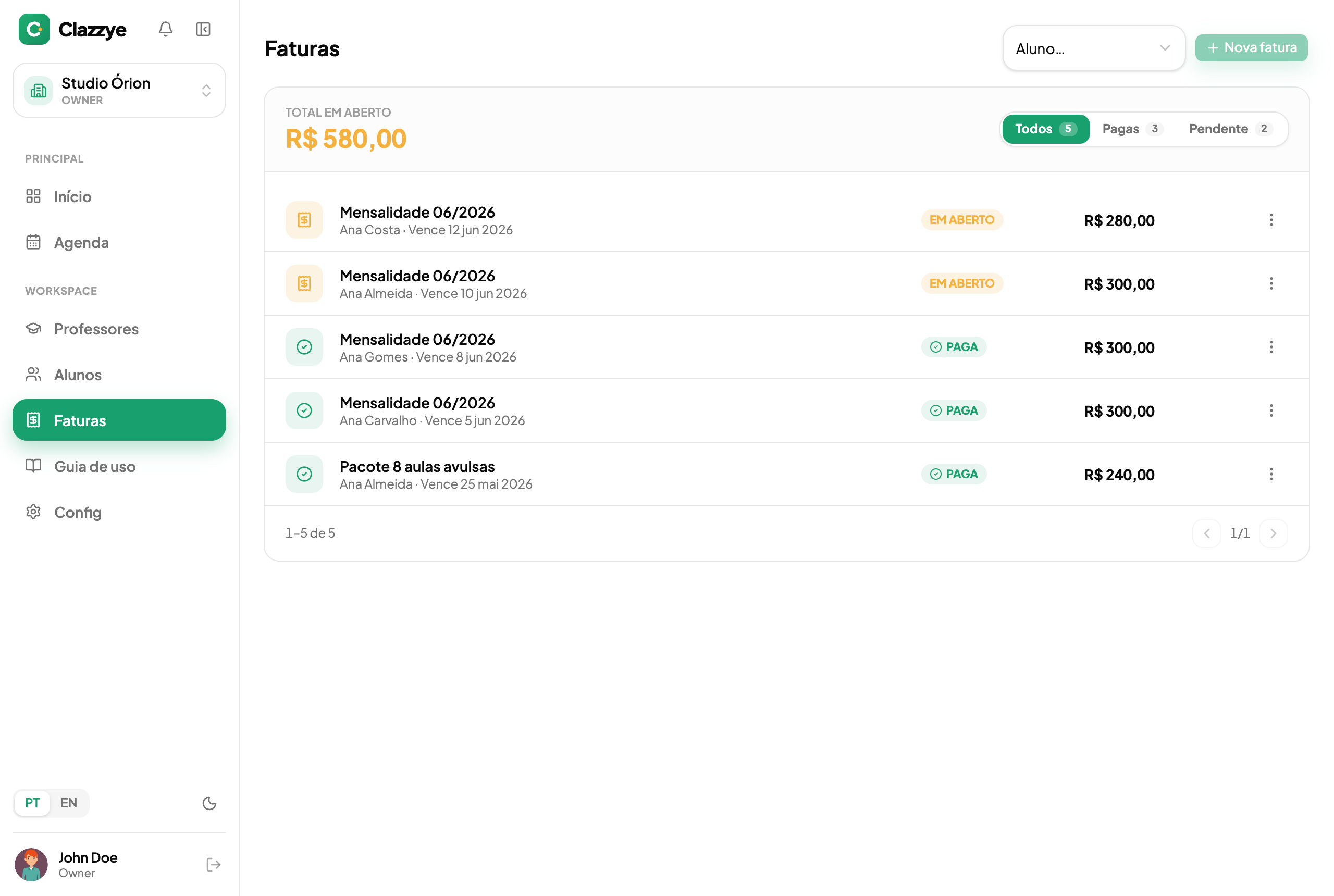
Task: Open more options for Pacote 8 aulas avulsas
Action: click(1271, 474)
